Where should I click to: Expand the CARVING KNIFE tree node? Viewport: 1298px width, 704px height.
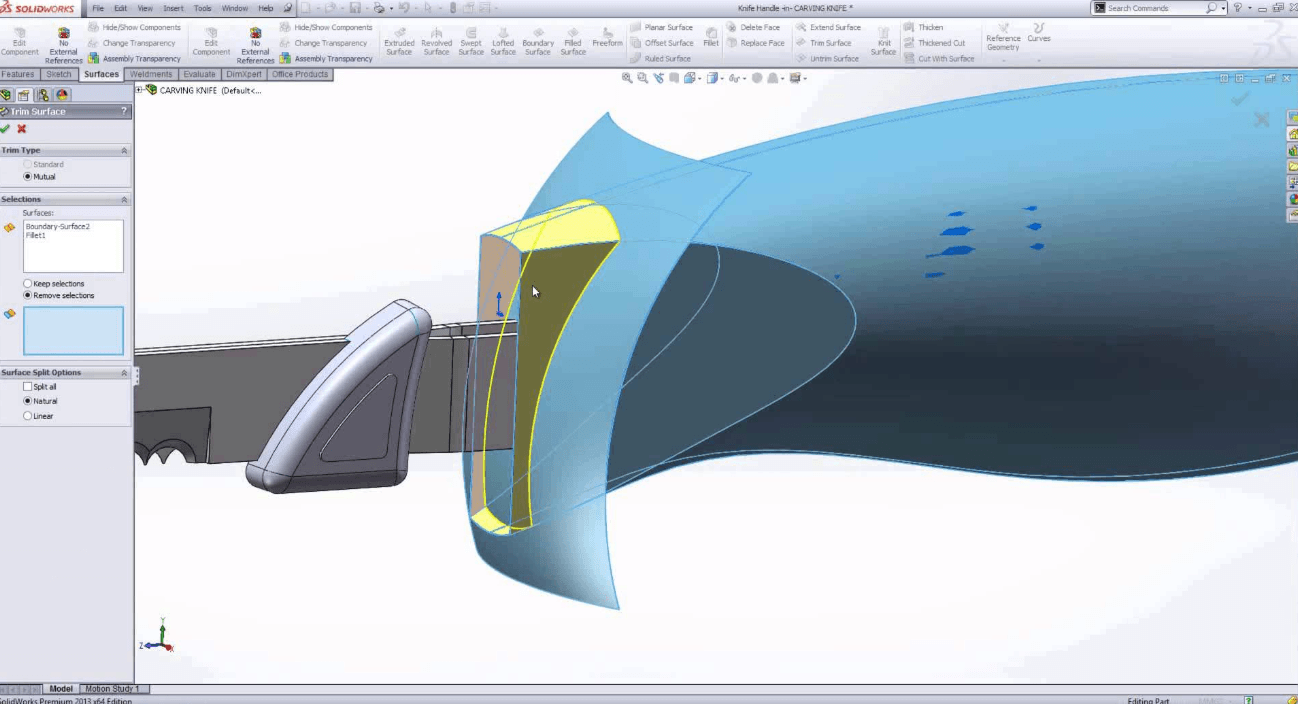(140, 90)
